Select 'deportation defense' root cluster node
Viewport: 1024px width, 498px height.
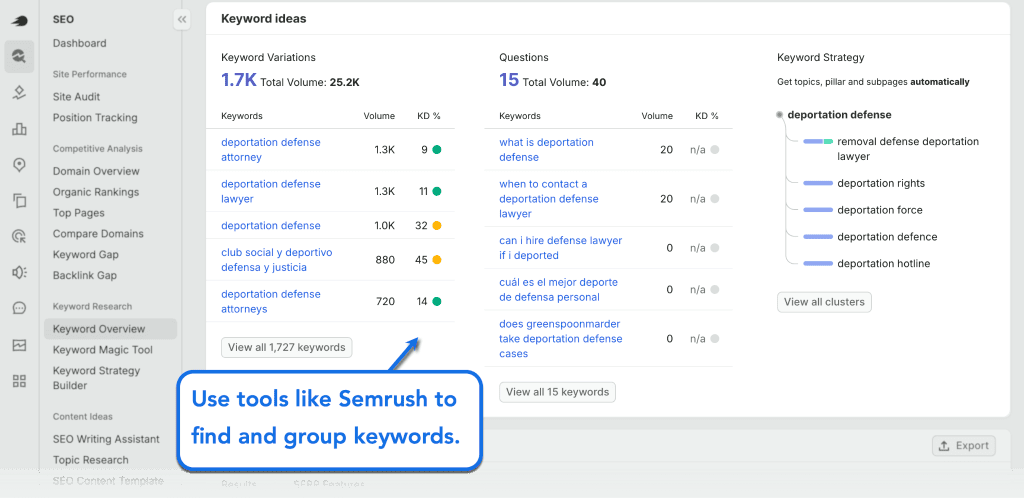(839, 115)
